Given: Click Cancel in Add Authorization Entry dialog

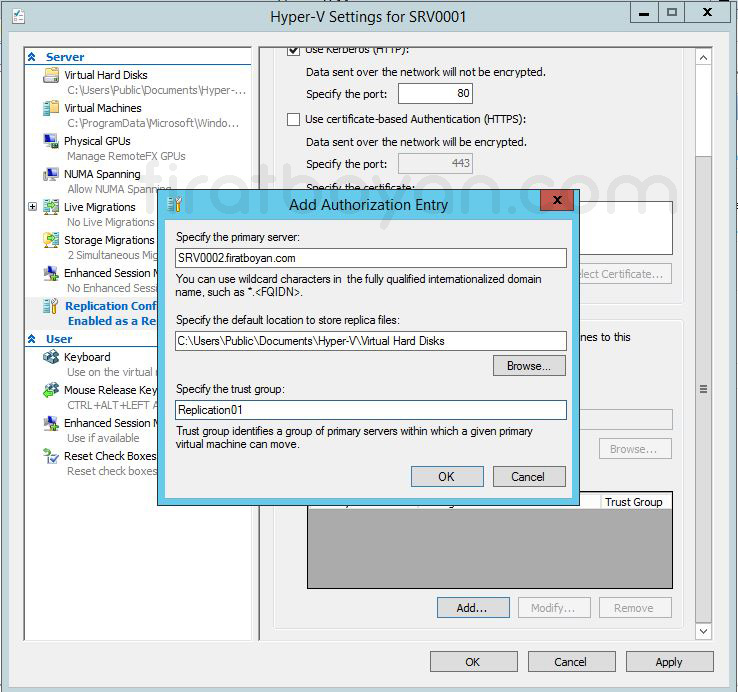Looking at the screenshot, I should (528, 477).
